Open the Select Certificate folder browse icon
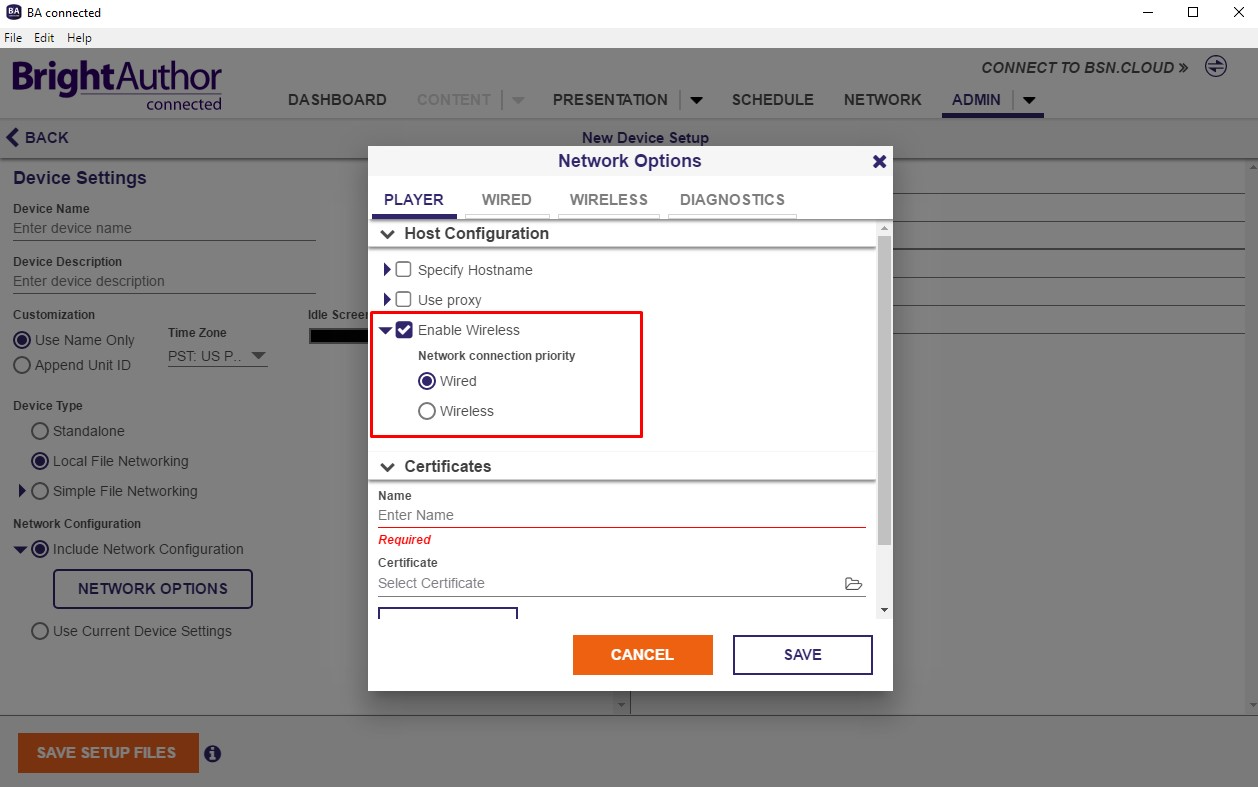1258x787 pixels. 853,584
